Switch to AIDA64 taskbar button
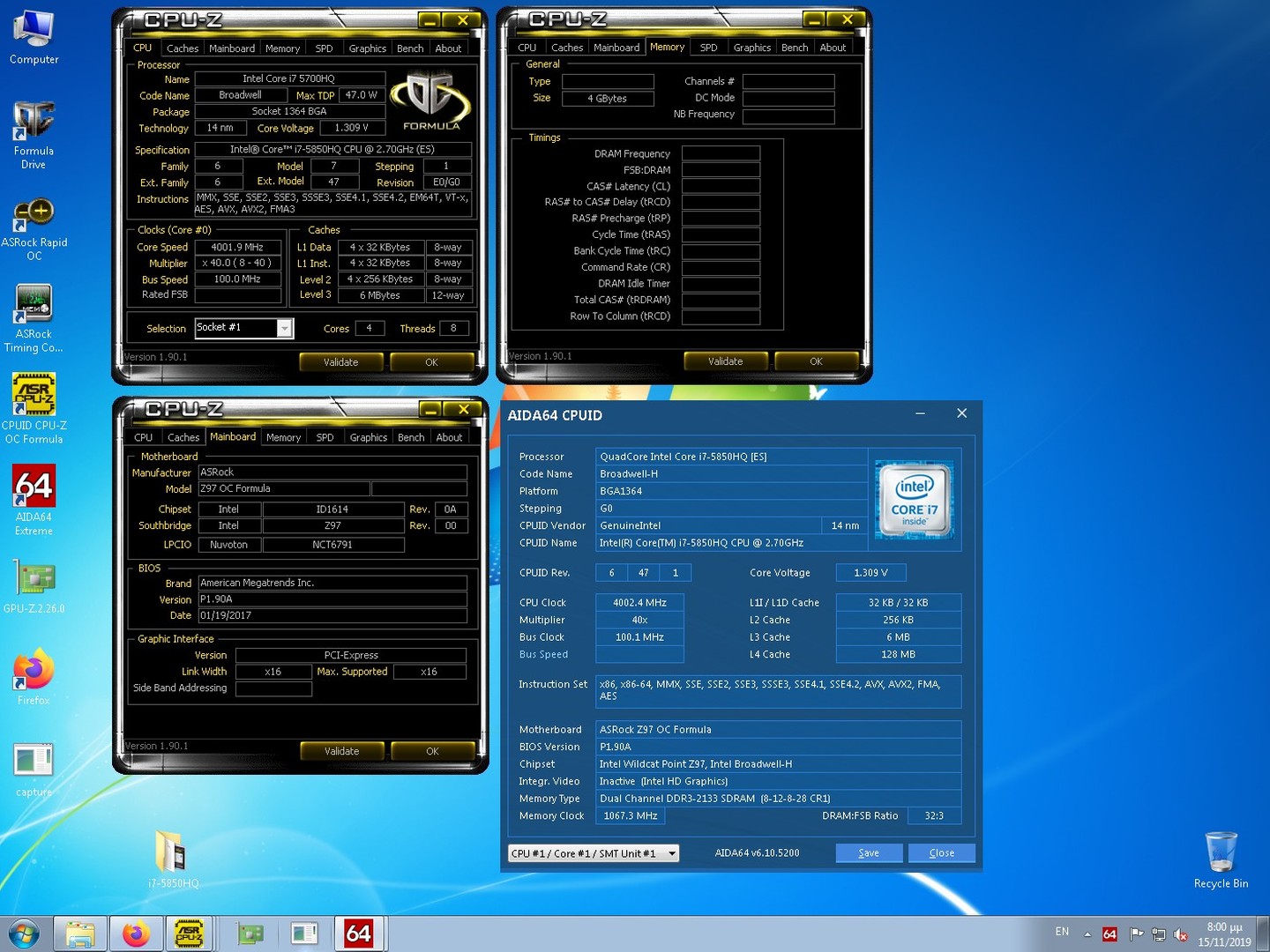 click(359, 933)
